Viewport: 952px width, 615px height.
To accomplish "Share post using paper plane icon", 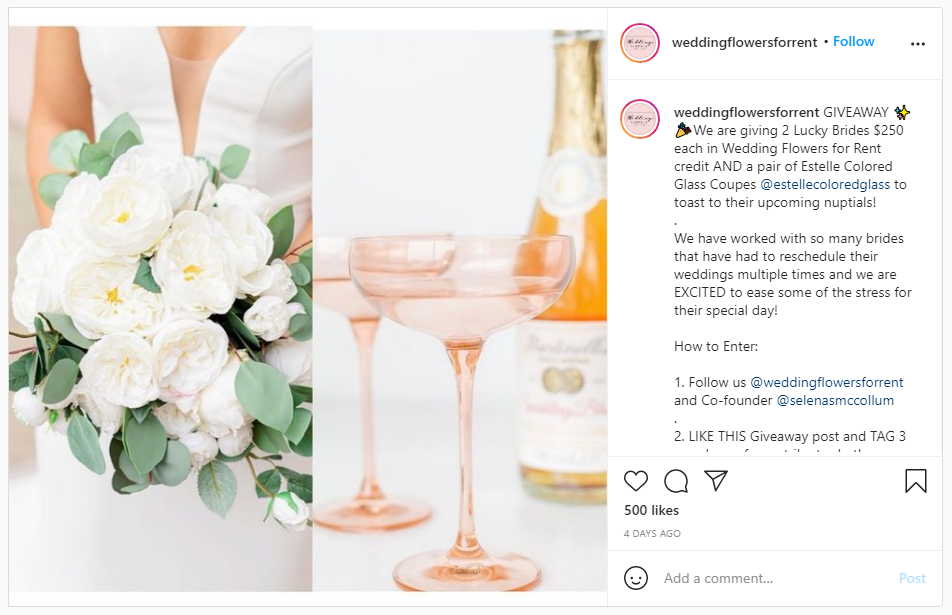I will [x=716, y=480].
